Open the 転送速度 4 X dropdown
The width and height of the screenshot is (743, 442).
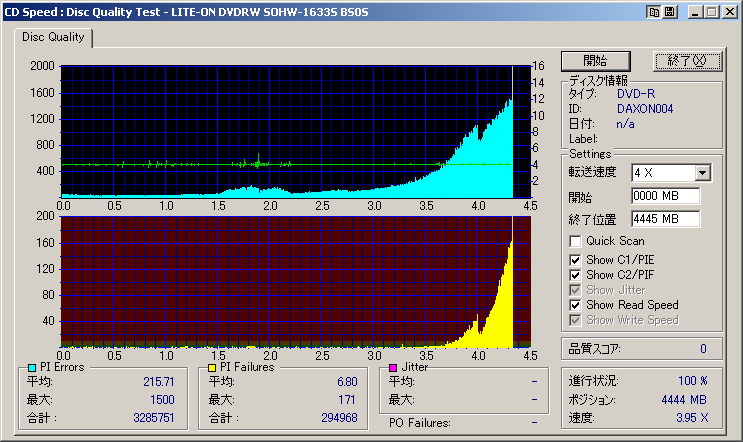click(x=703, y=173)
